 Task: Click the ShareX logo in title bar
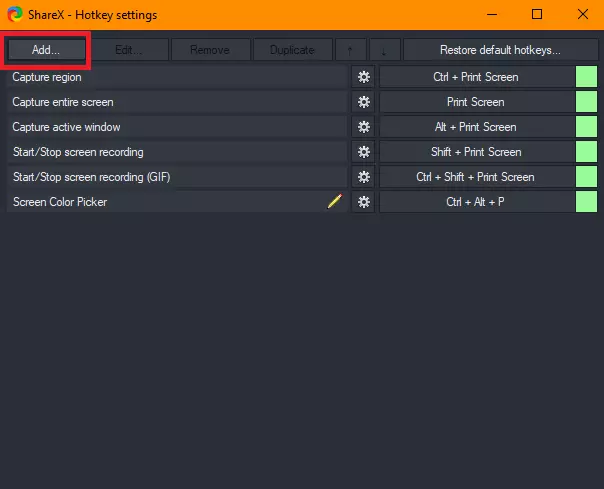[x=15, y=15]
